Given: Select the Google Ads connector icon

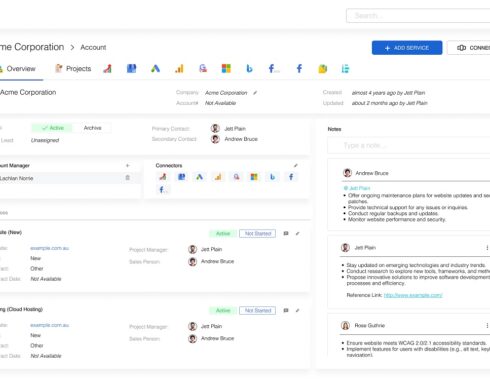Looking at the screenshot, I should 199,177.
